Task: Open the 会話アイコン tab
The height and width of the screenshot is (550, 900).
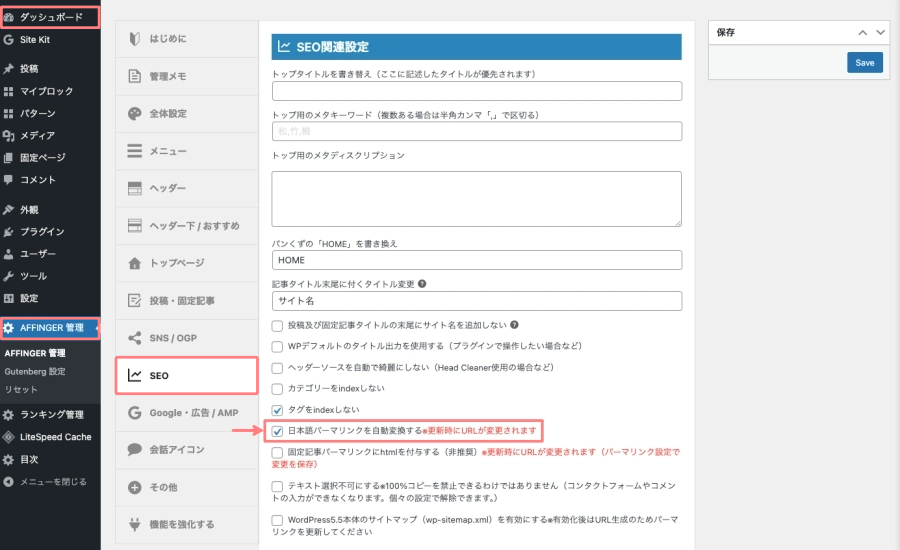Action: pyautogui.click(x=187, y=450)
